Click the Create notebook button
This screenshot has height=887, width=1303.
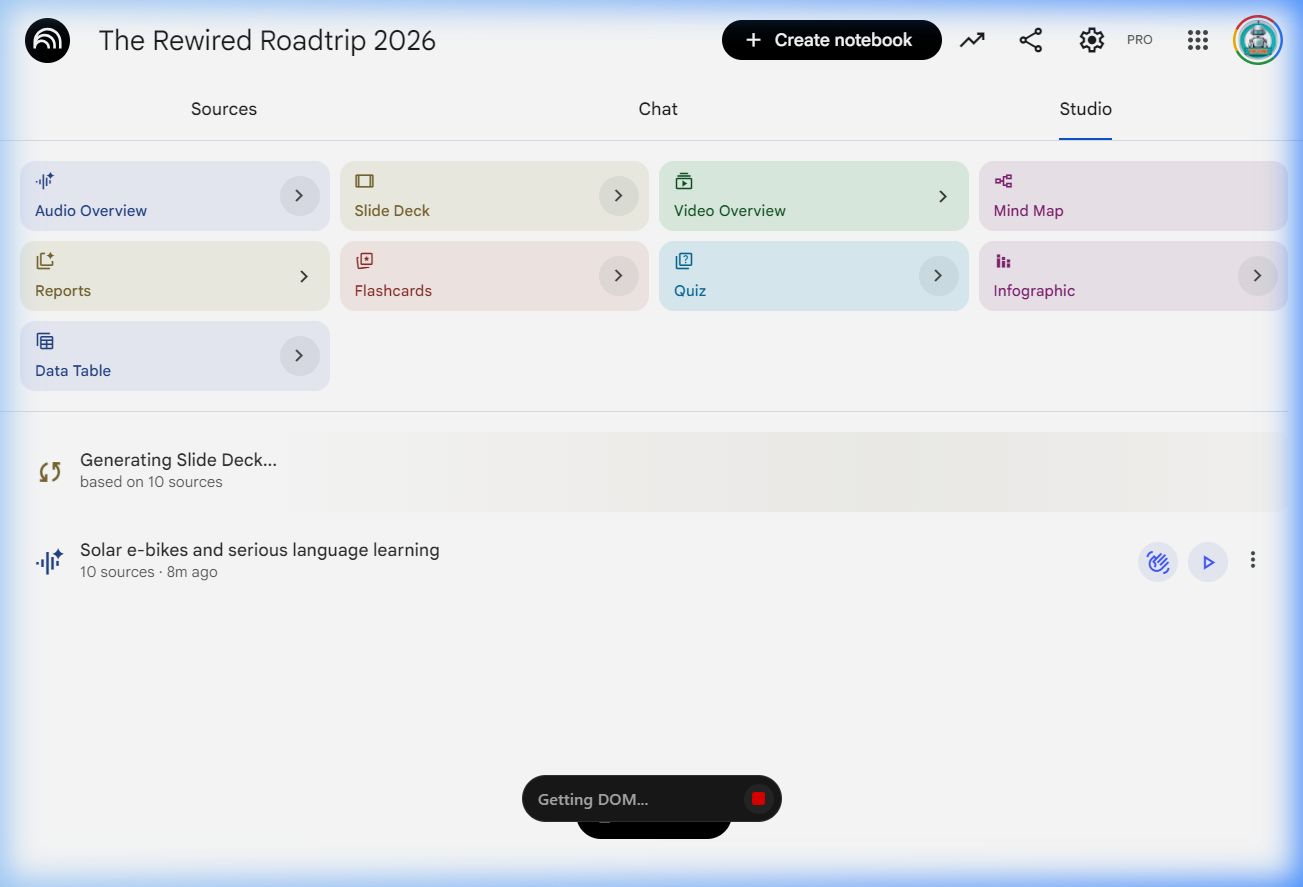coord(831,40)
